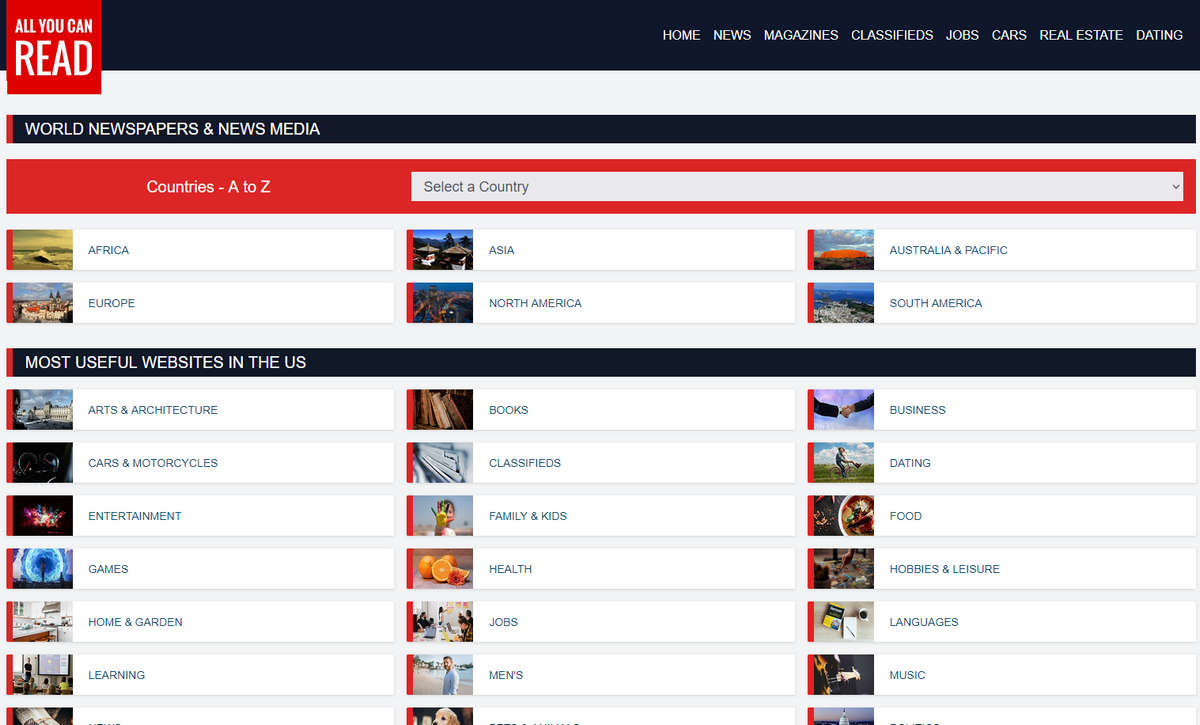Open the Hobbies & Leisure link
This screenshot has height=725, width=1200.
(945, 569)
